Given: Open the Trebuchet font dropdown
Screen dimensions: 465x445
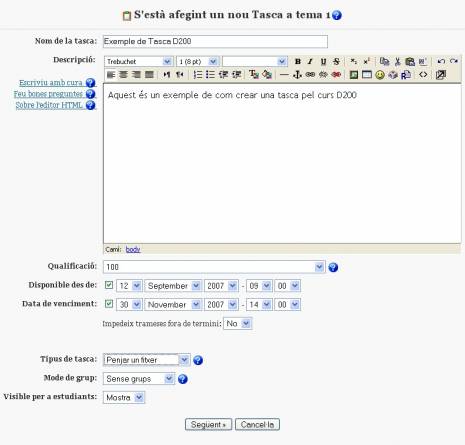Looking at the screenshot, I should point(139,61).
